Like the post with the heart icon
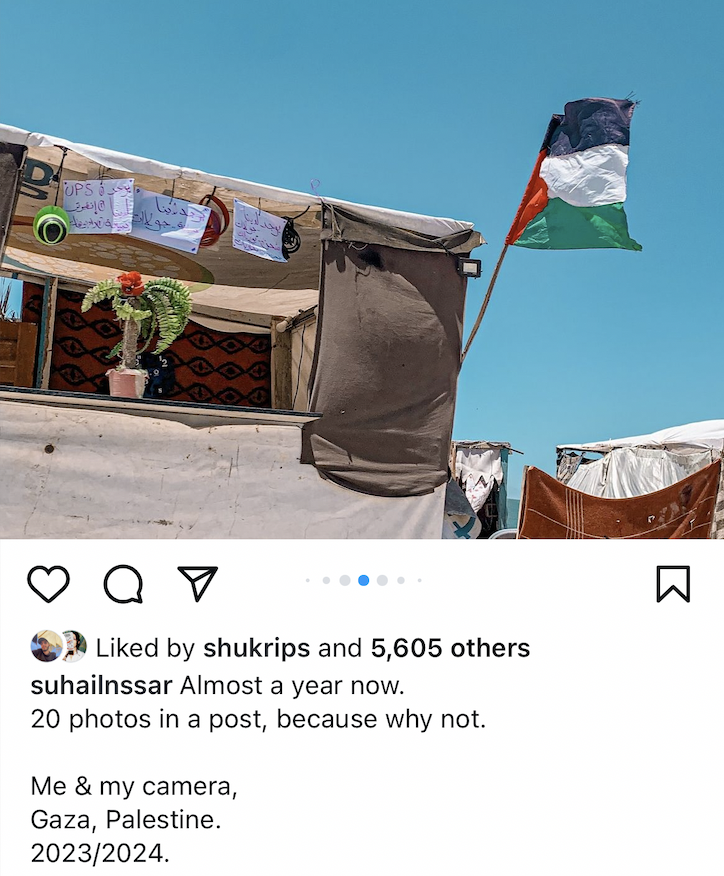Viewport: 724px width, 876px height. pyautogui.click(x=49, y=584)
